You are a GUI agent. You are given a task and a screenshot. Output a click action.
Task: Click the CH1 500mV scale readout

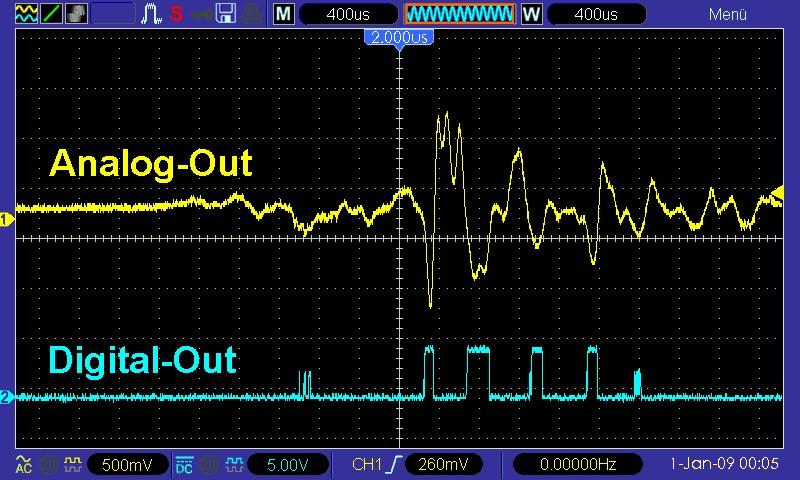click(x=127, y=465)
